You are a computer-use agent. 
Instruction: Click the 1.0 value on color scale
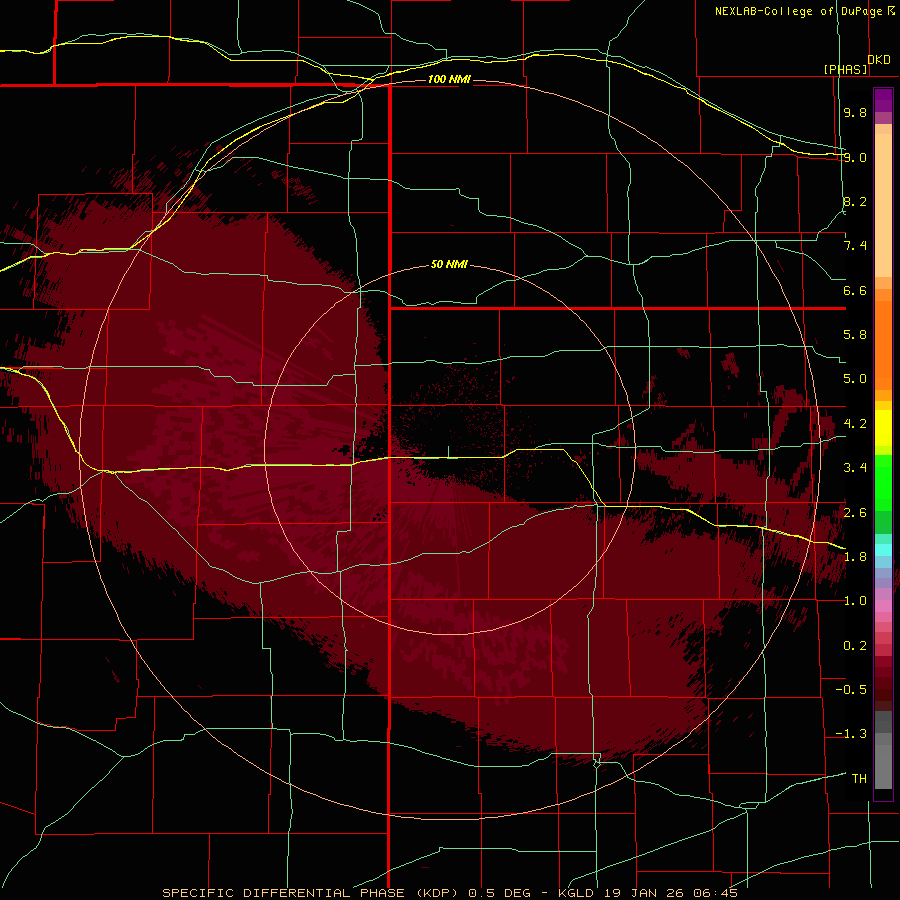pos(855,601)
